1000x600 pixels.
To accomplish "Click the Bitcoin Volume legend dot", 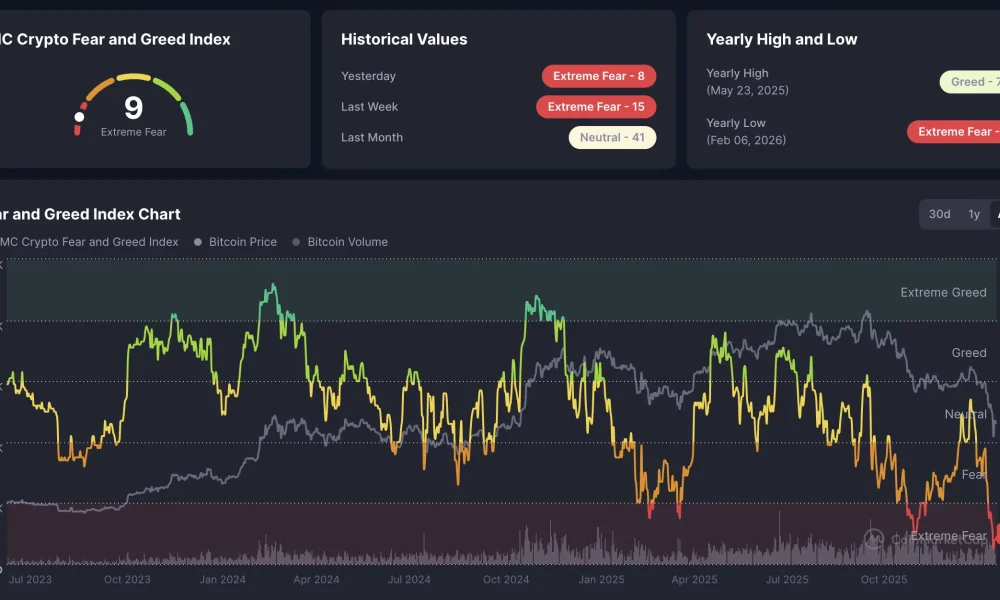I will [x=295, y=241].
